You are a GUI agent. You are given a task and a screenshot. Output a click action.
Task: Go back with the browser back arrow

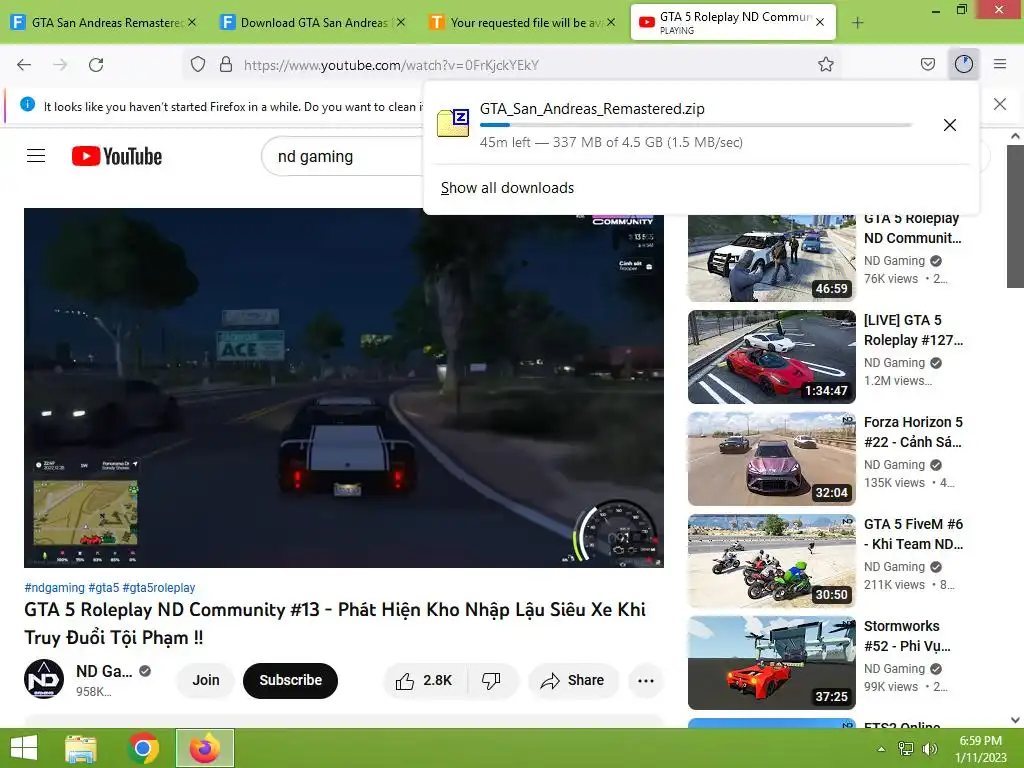pos(24,65)
